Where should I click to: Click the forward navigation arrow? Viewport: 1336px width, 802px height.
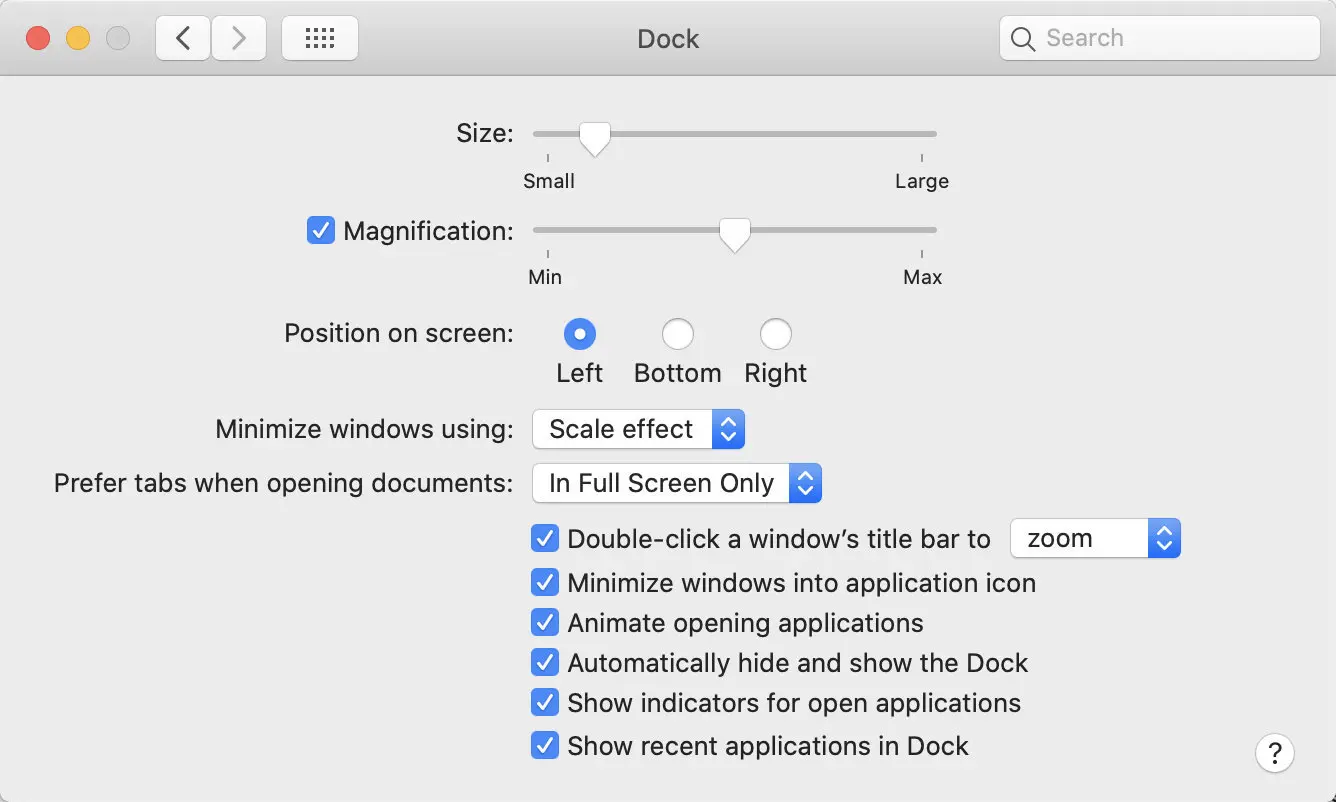(x=239, y=37)
